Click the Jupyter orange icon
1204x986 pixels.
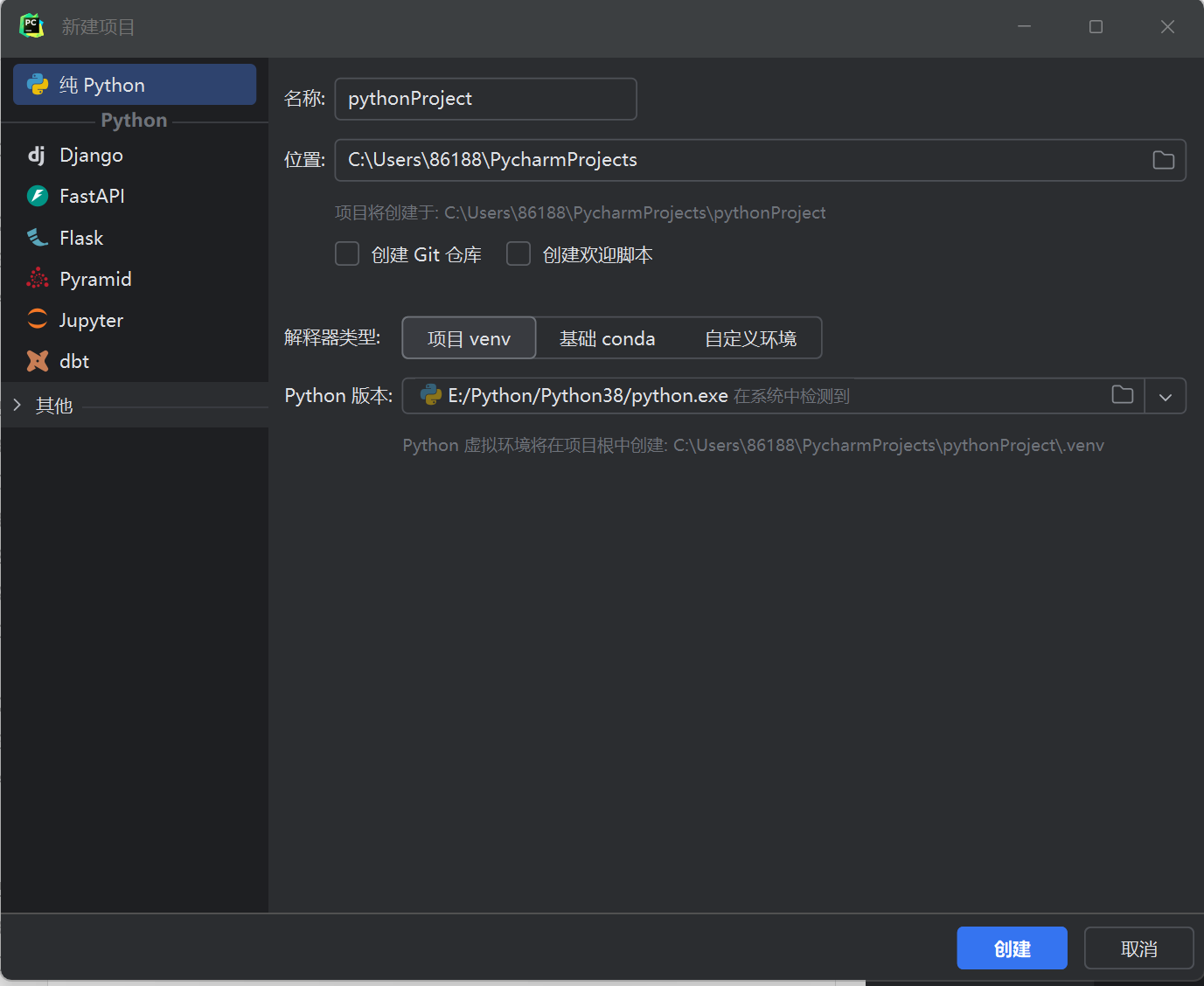38,319
